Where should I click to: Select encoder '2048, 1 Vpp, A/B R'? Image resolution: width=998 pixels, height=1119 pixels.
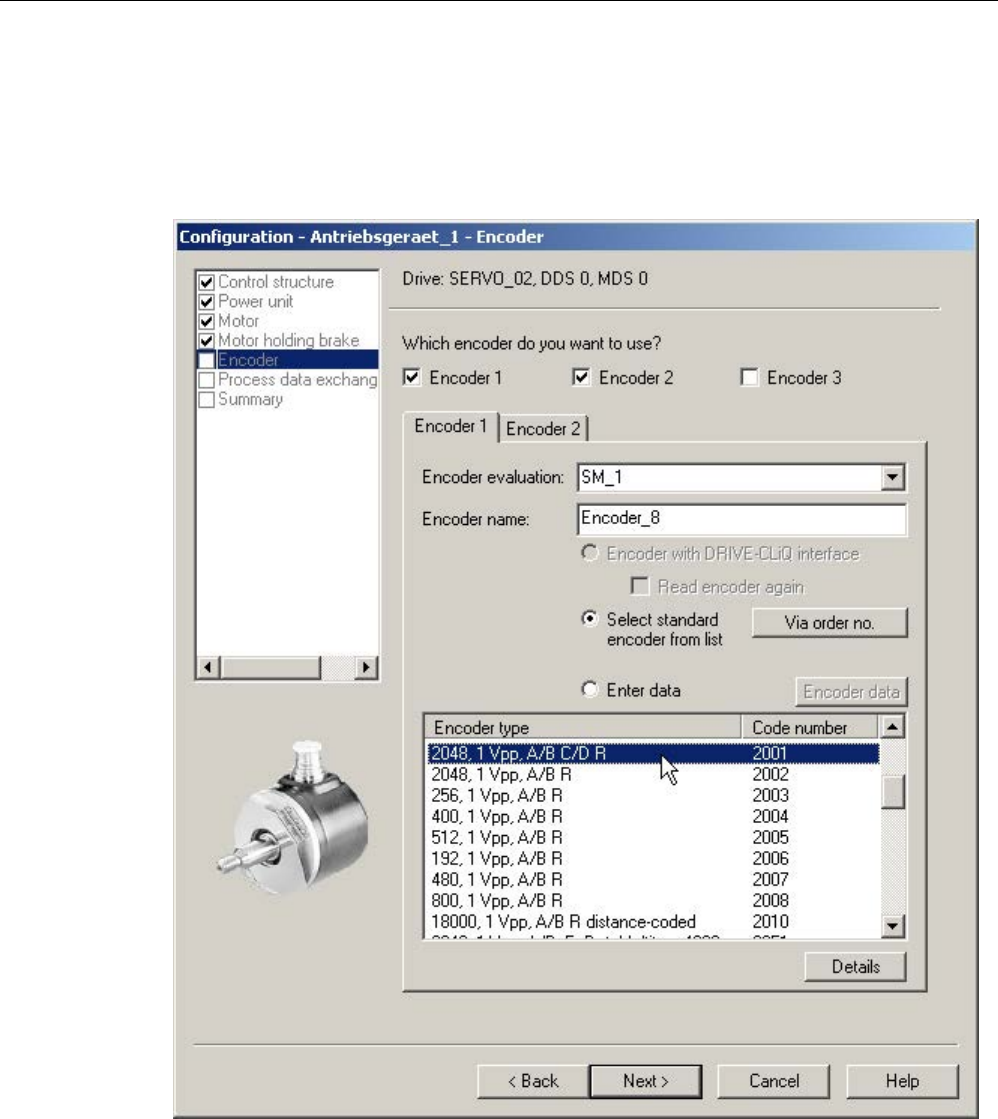point(653,774)
